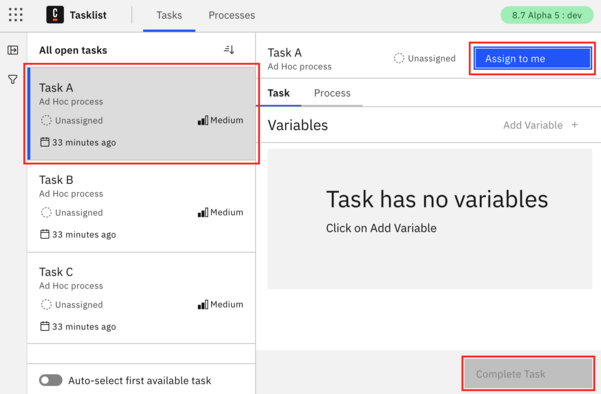Open the sort tasks icon

pyautogui.click(x=229, y=49)
